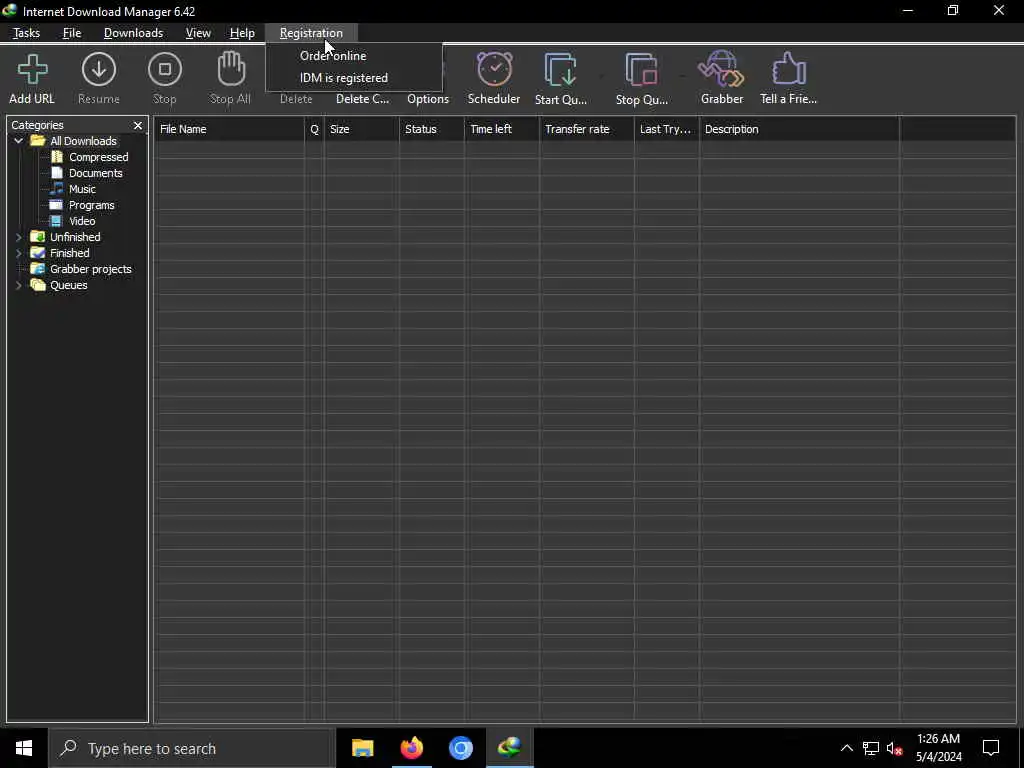The height and width of the screenshot is (768, 1024).
Task: Click the Delete Completed toolbar button
Action: 362,99
